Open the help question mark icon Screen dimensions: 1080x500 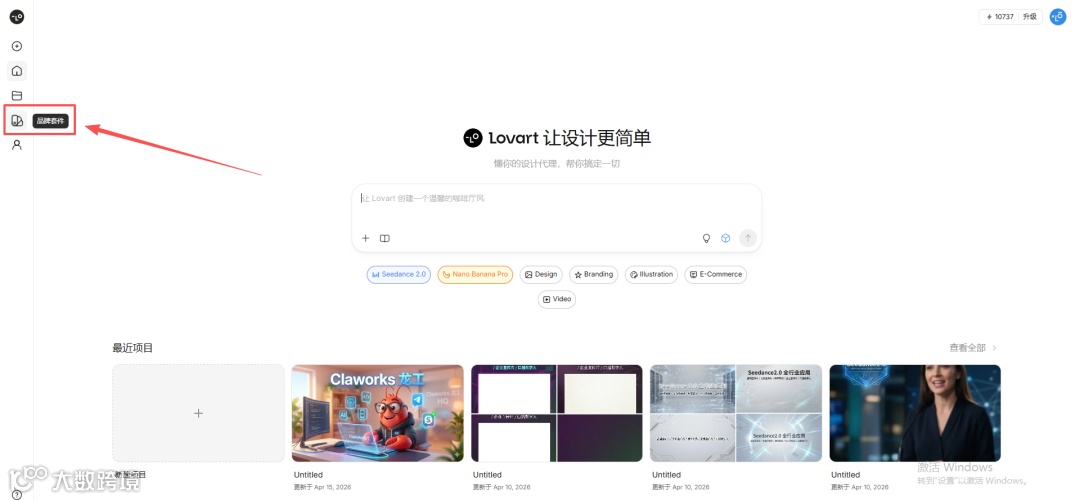[17, 494]
